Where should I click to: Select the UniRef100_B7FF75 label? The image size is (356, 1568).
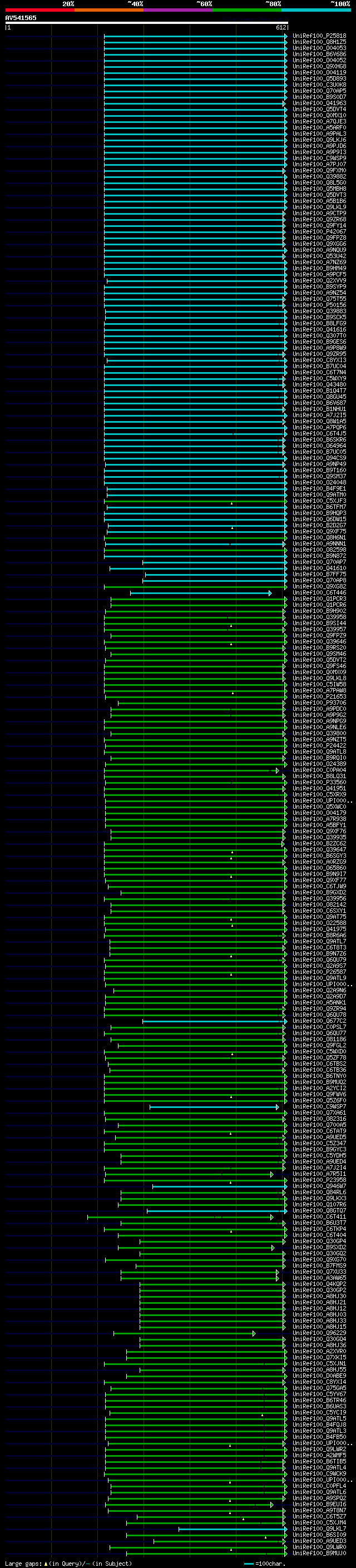(319, 574)
